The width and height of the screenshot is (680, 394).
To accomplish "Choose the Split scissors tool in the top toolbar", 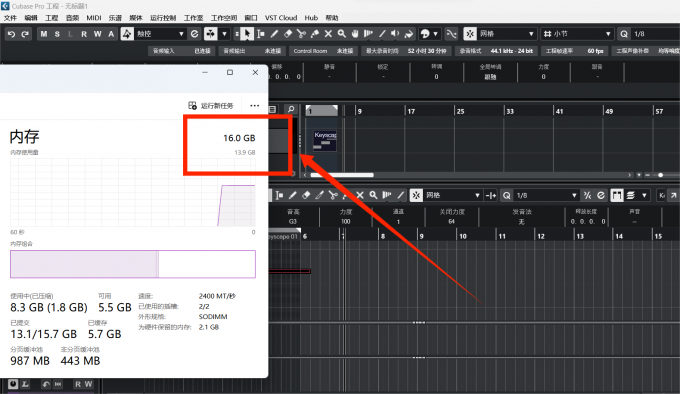I will point(301,34).
